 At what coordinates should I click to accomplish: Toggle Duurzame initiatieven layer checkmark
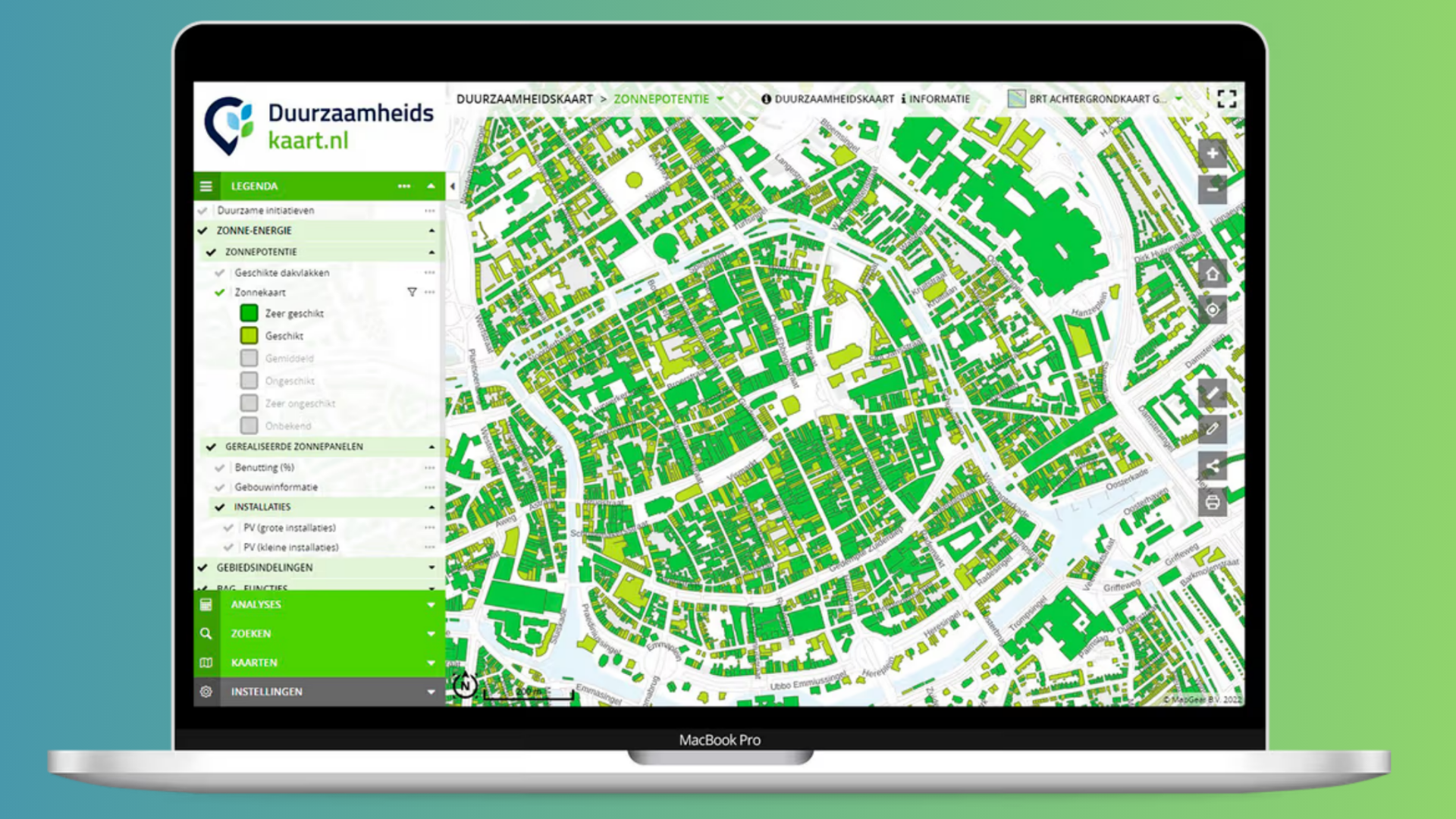point(202,210)
